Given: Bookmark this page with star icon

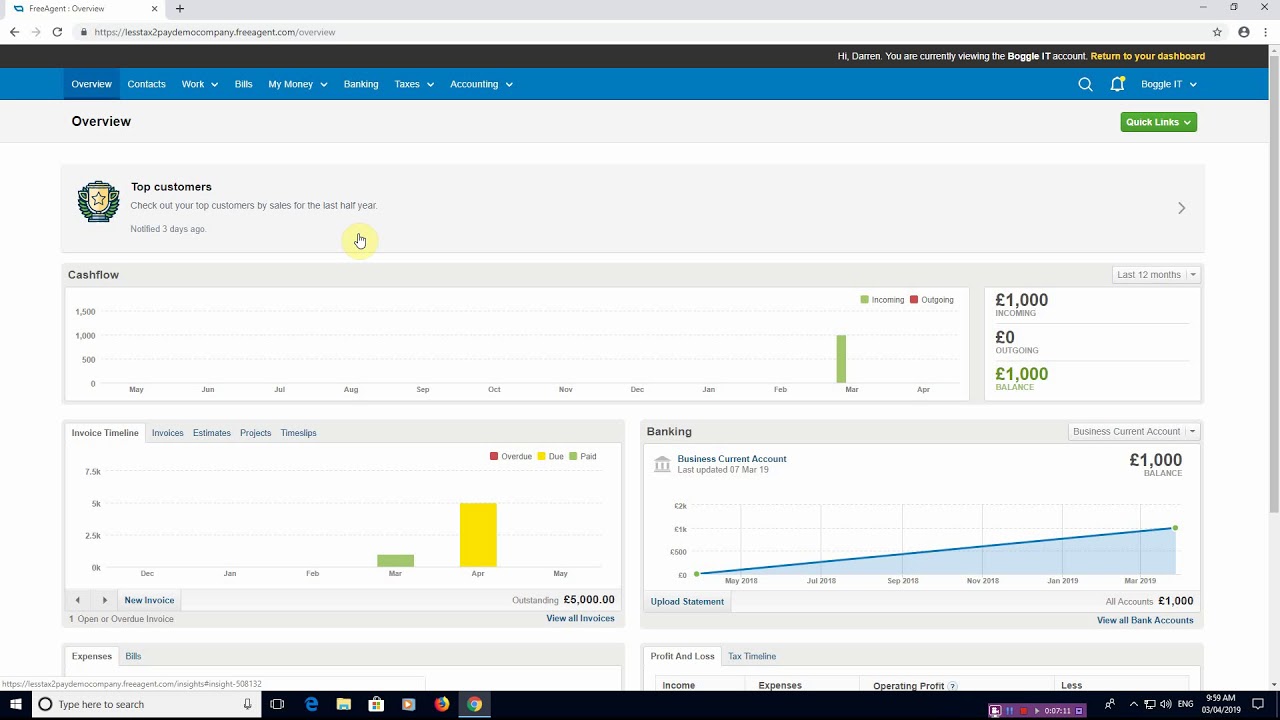Looking at the screenshot, I should (1217, 32).
